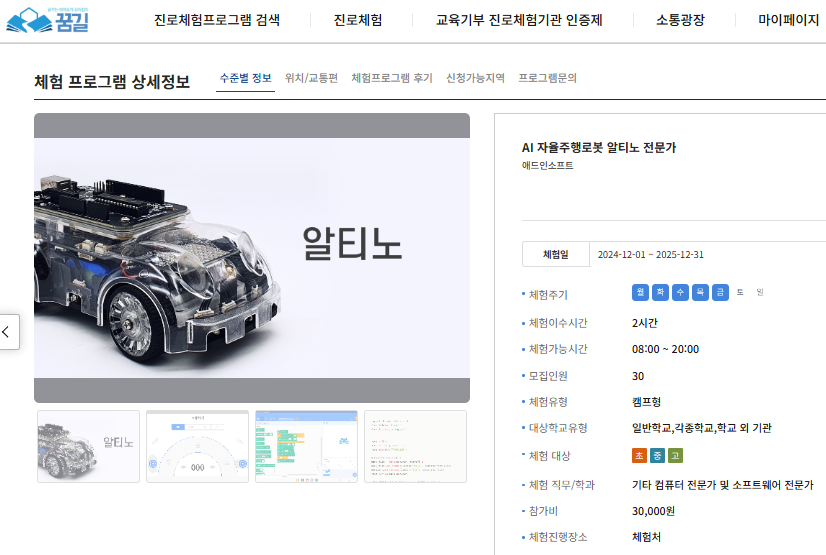Click the 08:00 ~ 20:00 time value

pos(665,350)
